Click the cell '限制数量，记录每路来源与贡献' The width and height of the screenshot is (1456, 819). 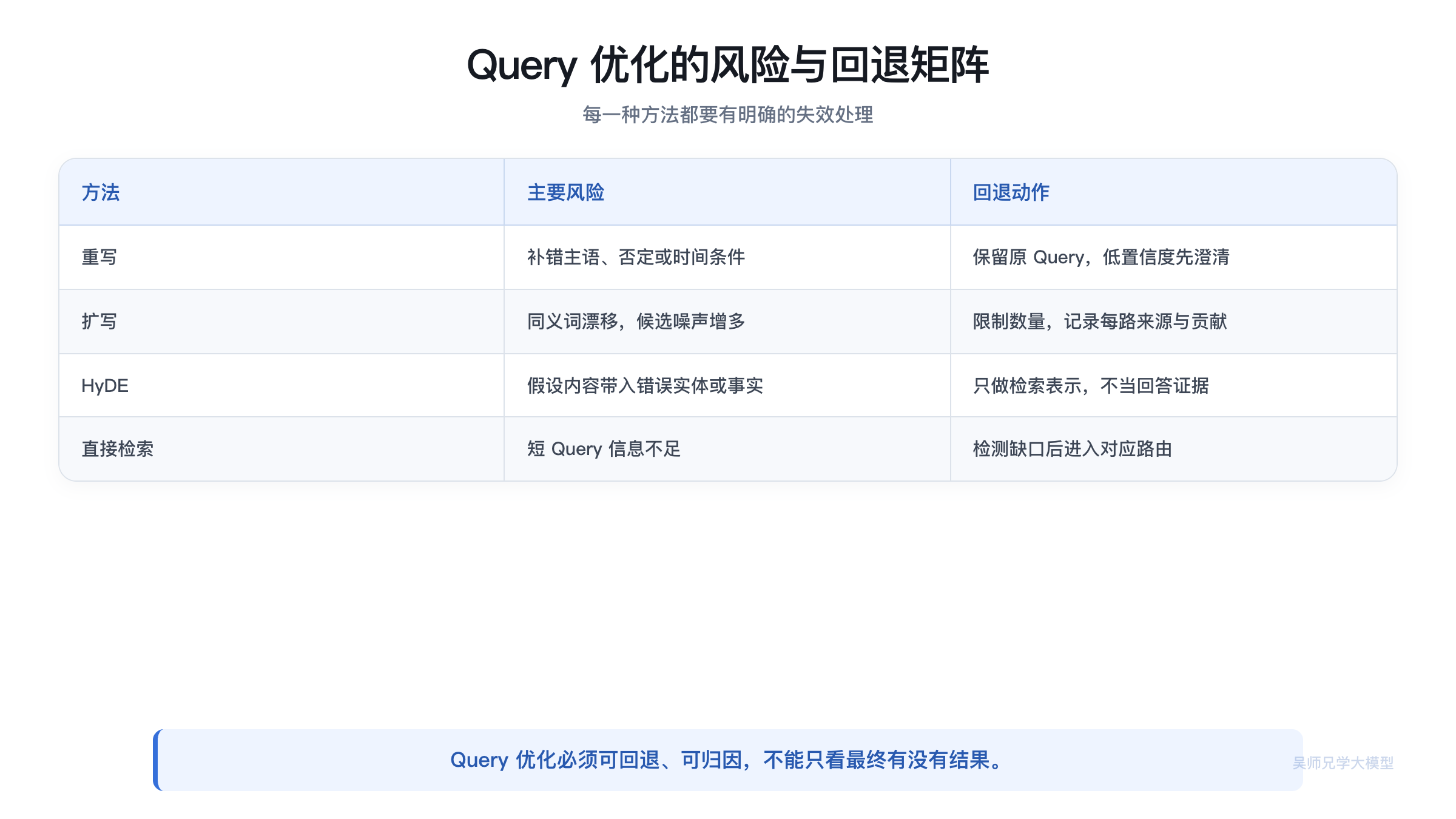[1173, 322]
